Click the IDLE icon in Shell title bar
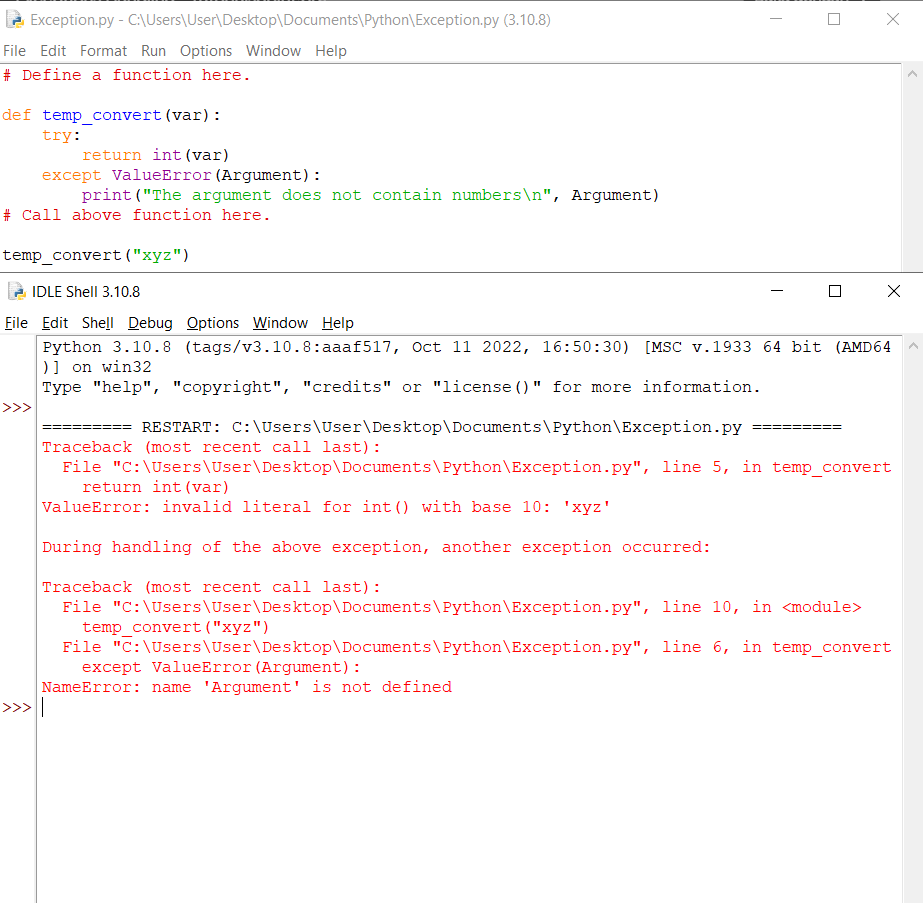 tap(16, 291)
